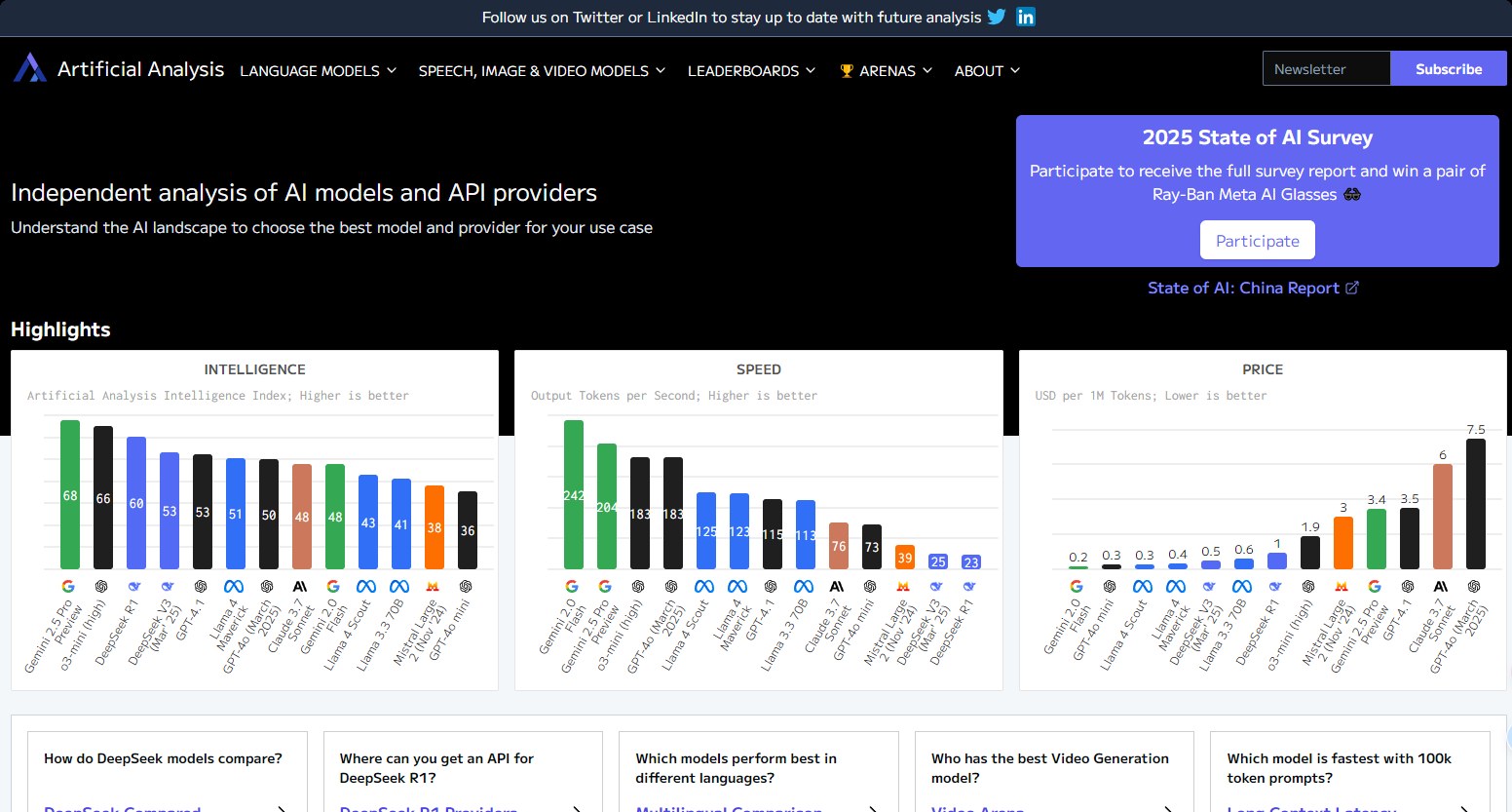Click Mistral logo under Intelligence chart's 38 bar
The image size is (1512, 812).
[433, 586]
